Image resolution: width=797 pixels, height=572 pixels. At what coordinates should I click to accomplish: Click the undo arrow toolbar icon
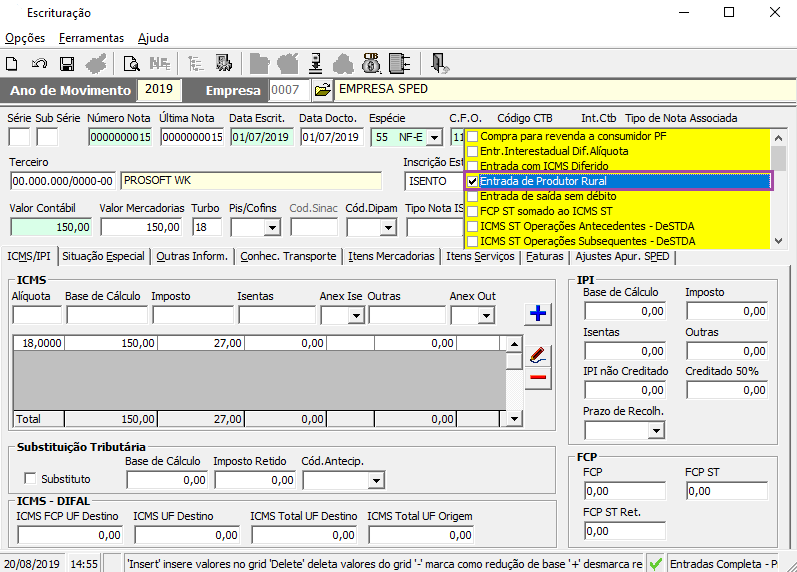click(x=39, y=64)
